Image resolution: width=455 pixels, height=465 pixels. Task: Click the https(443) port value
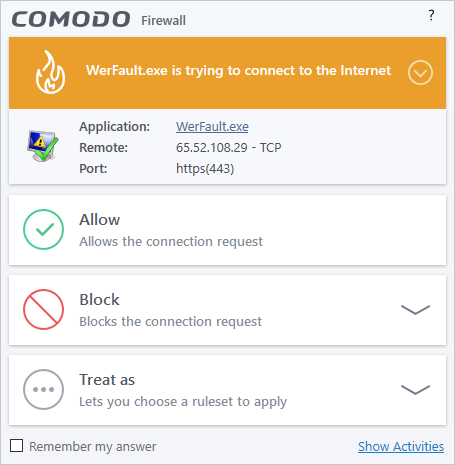205,169
